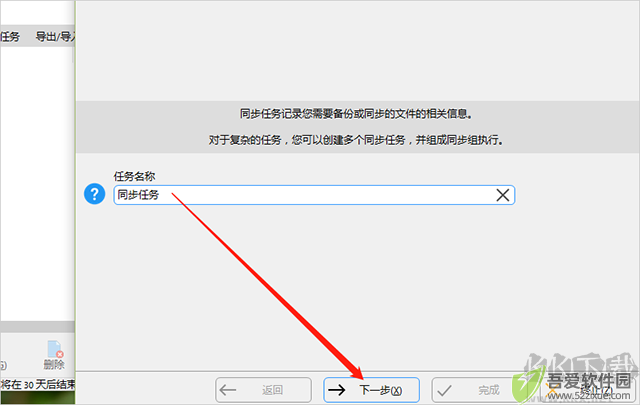640x405 pixels.
Task: Click the green shield watermark logo
Action: [527, 384]
